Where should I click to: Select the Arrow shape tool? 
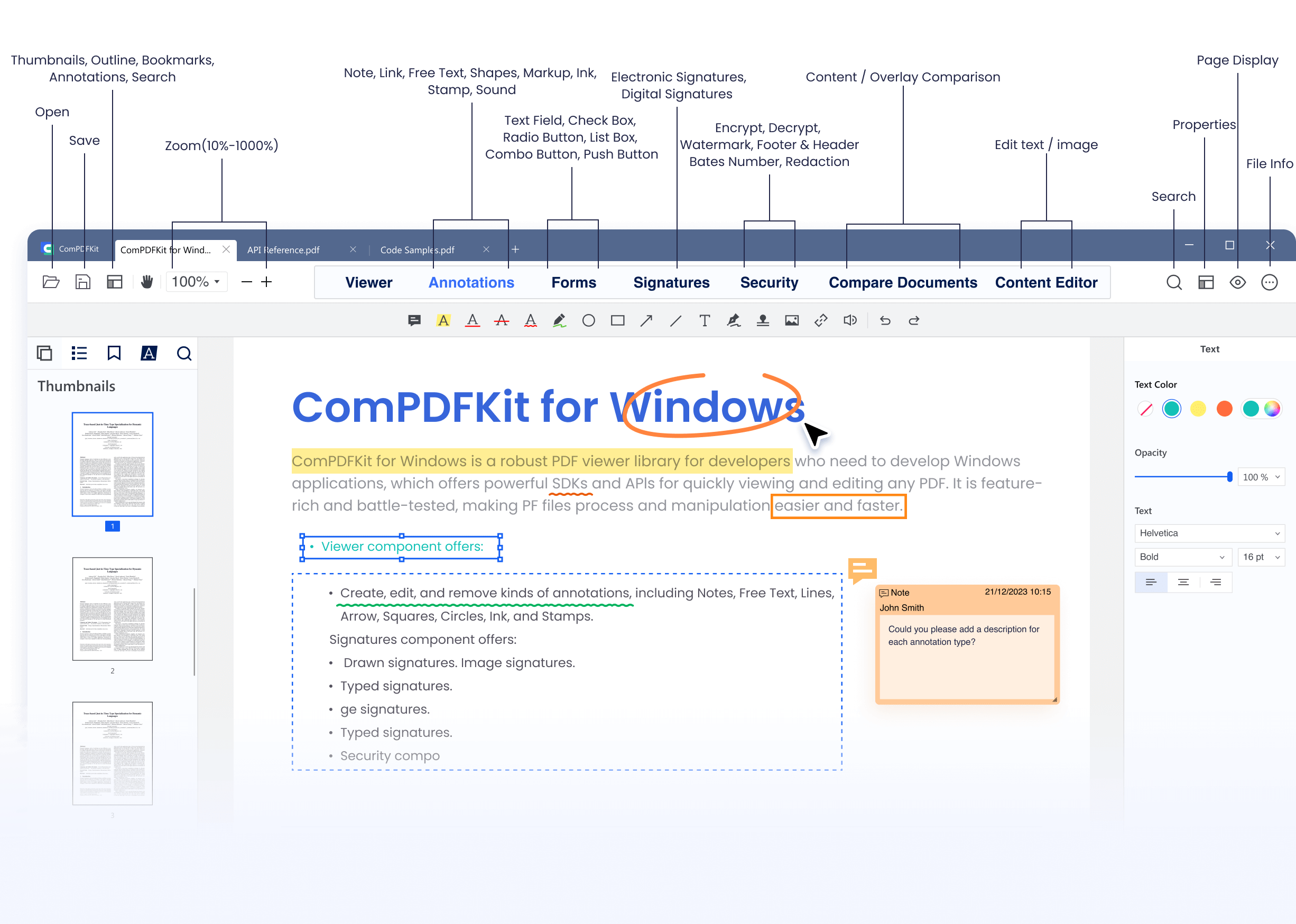click(x=646, y=321)
